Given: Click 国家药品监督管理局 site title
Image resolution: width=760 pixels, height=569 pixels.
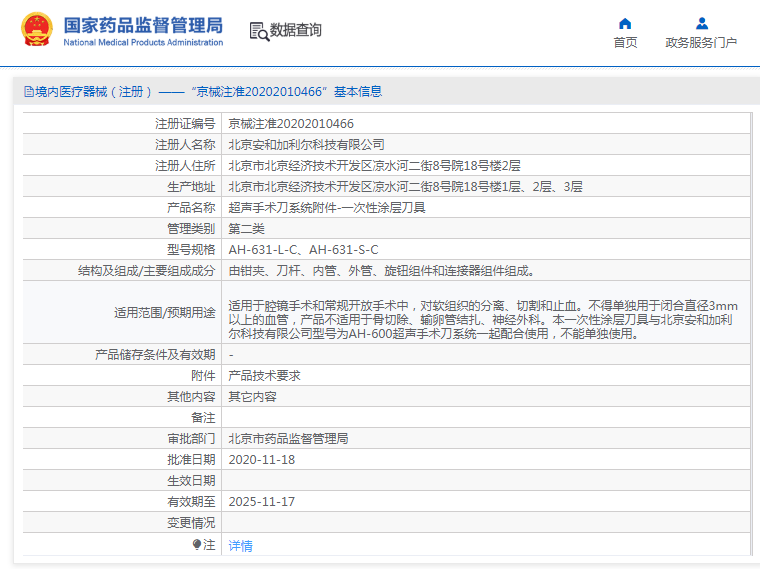Looking at the screenshot, I should [143, 25].
